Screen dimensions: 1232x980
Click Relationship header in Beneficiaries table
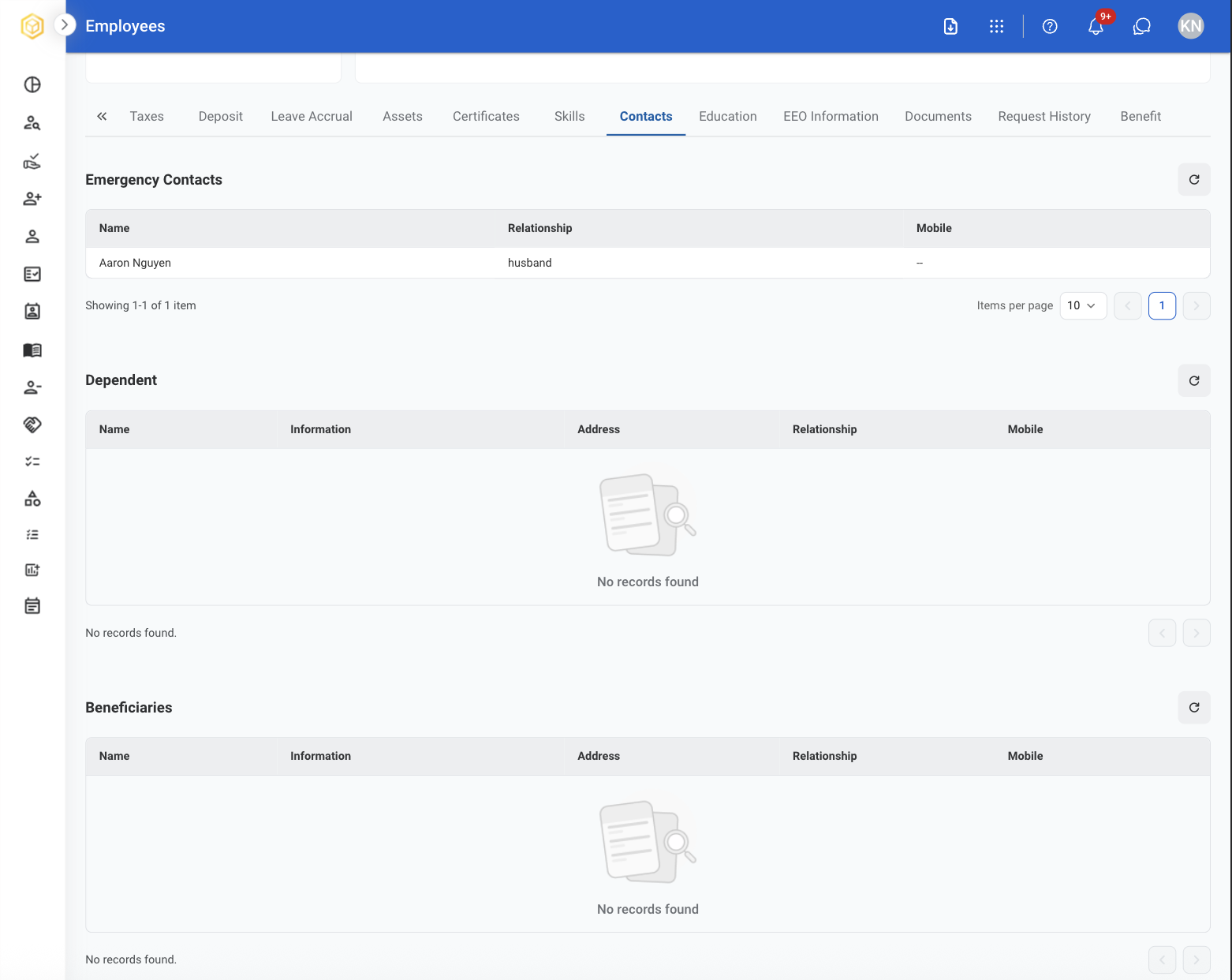tap(824, 756)
